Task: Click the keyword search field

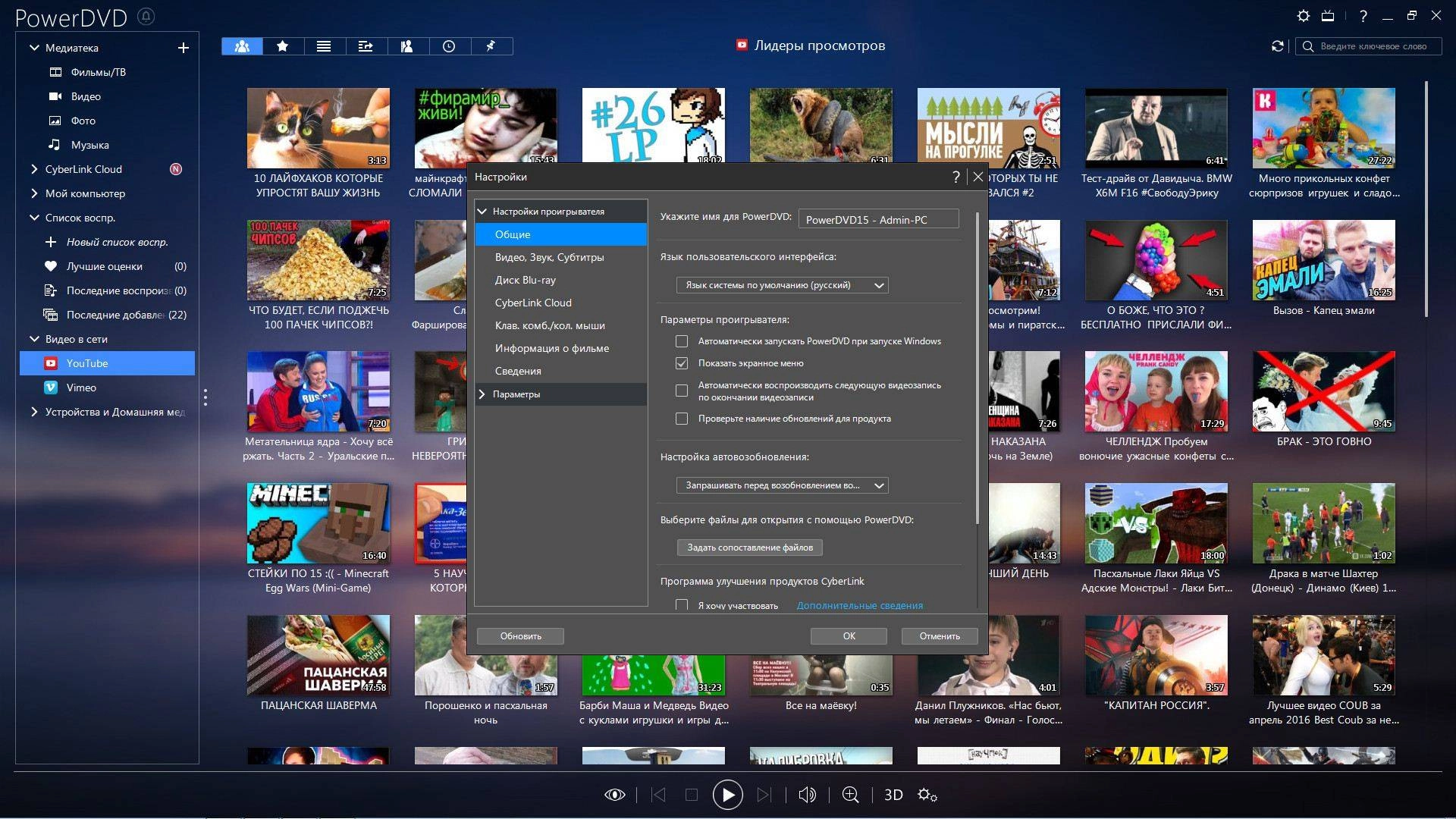Action: coord(1369,46)
